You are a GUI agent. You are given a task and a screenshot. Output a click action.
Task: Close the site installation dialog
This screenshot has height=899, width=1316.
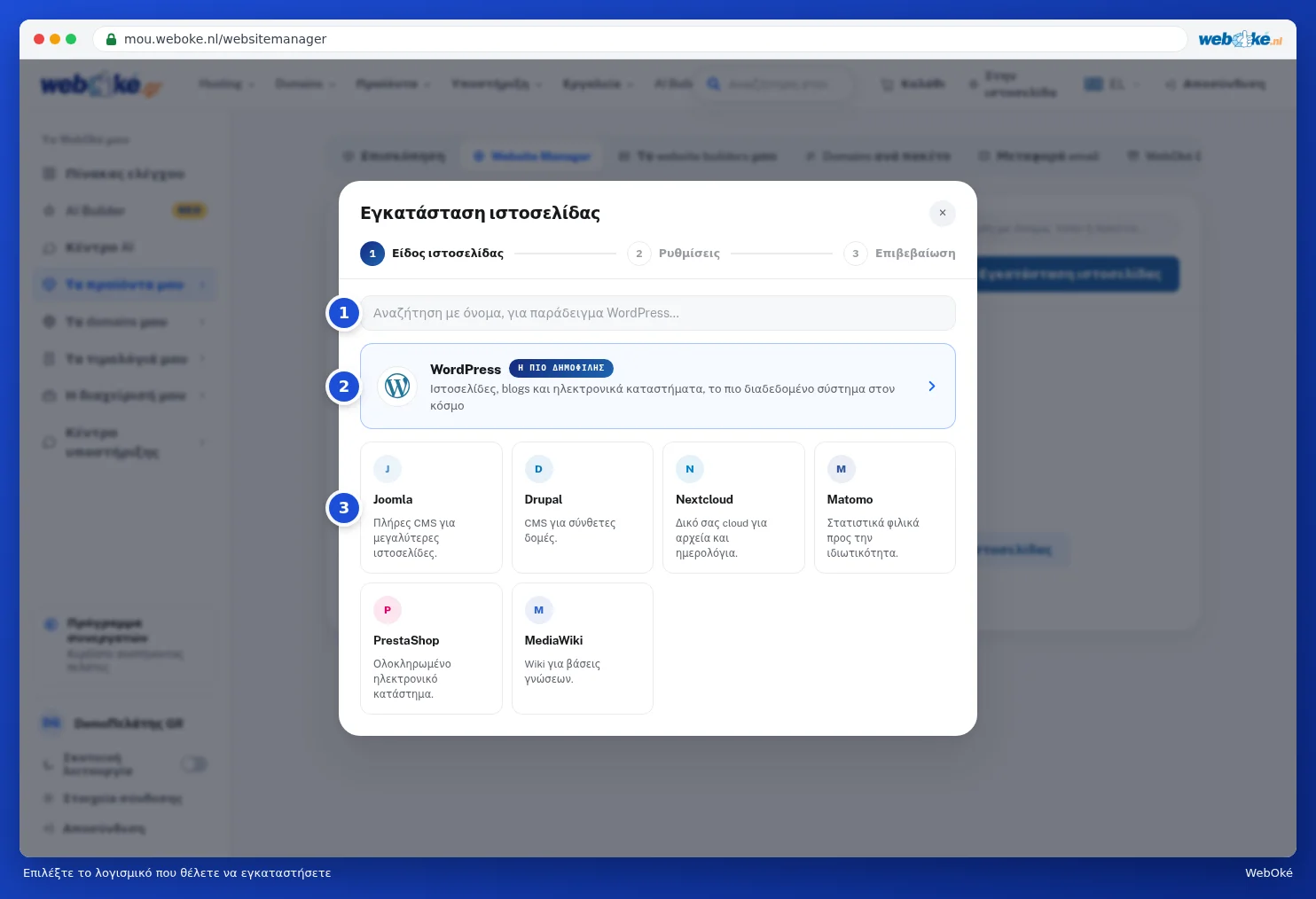click(943, 213)
